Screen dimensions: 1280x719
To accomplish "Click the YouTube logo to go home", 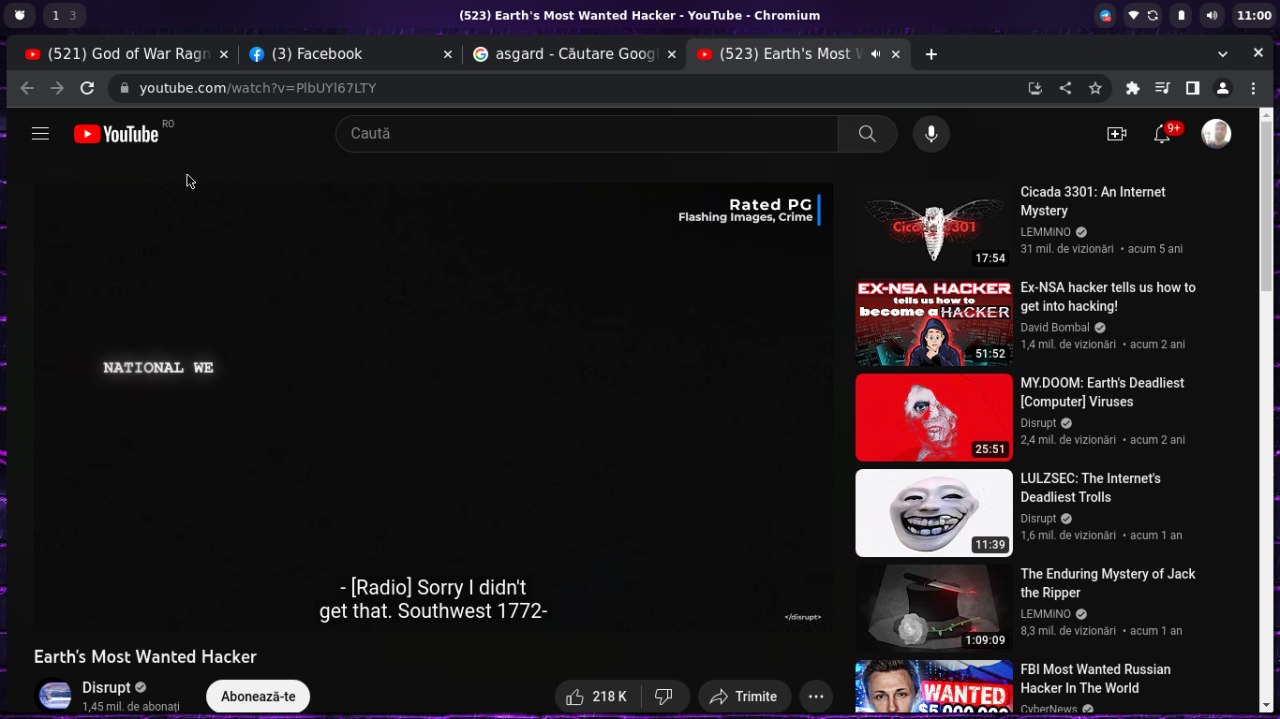I will (116, 134).
